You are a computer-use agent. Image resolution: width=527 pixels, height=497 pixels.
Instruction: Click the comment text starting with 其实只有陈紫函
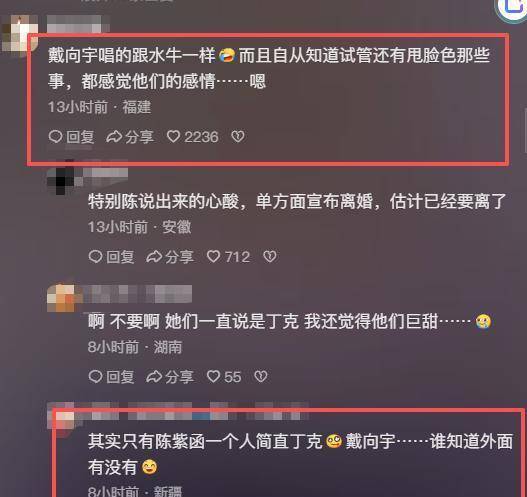(x=300, y=454)
